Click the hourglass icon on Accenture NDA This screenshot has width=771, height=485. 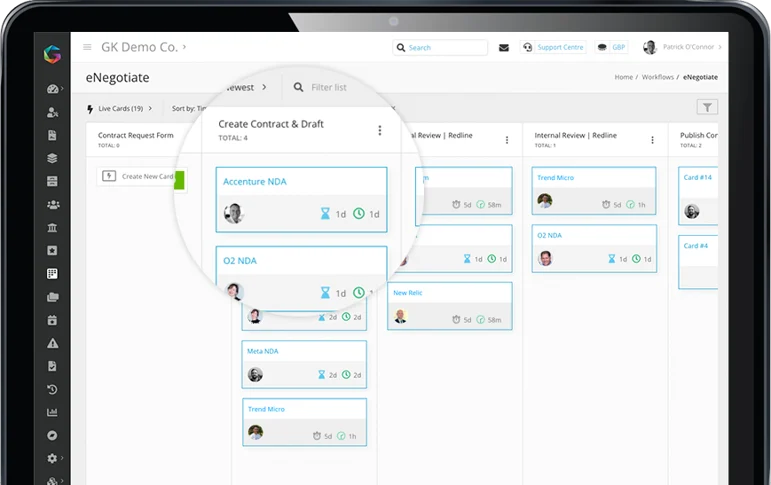(325, 213)
